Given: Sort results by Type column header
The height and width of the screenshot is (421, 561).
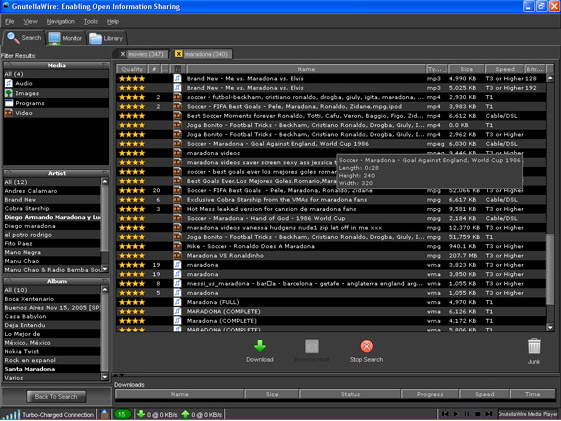Looking at the screenshot, I should (436, 69).
